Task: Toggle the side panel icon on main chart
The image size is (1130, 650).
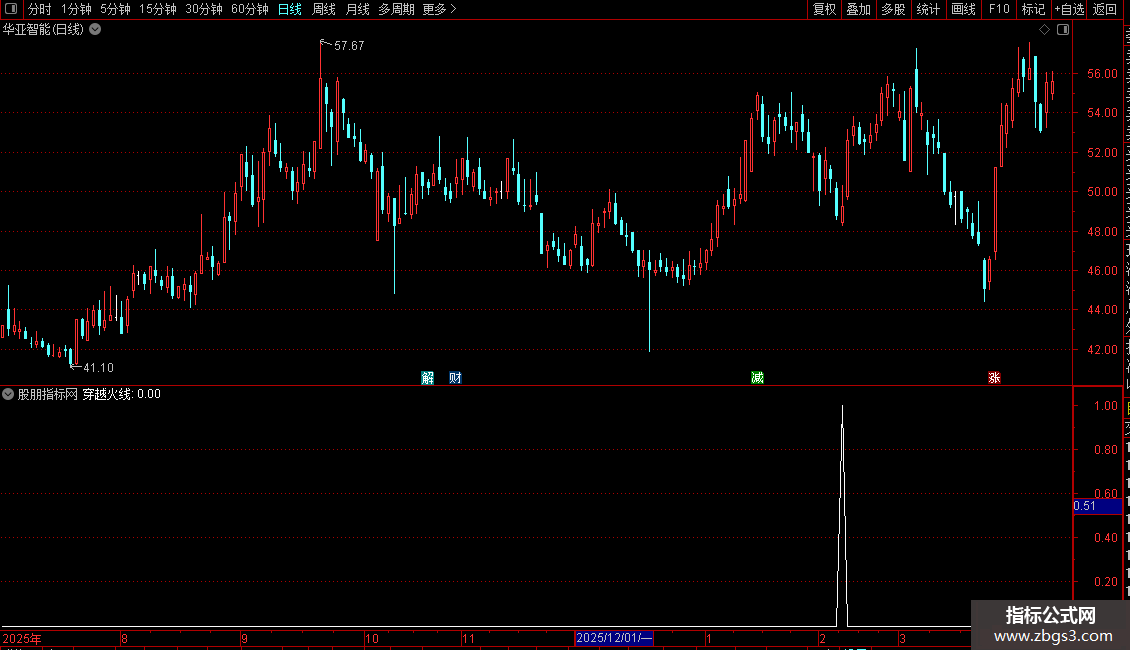Action: [x=1063, y=30]
